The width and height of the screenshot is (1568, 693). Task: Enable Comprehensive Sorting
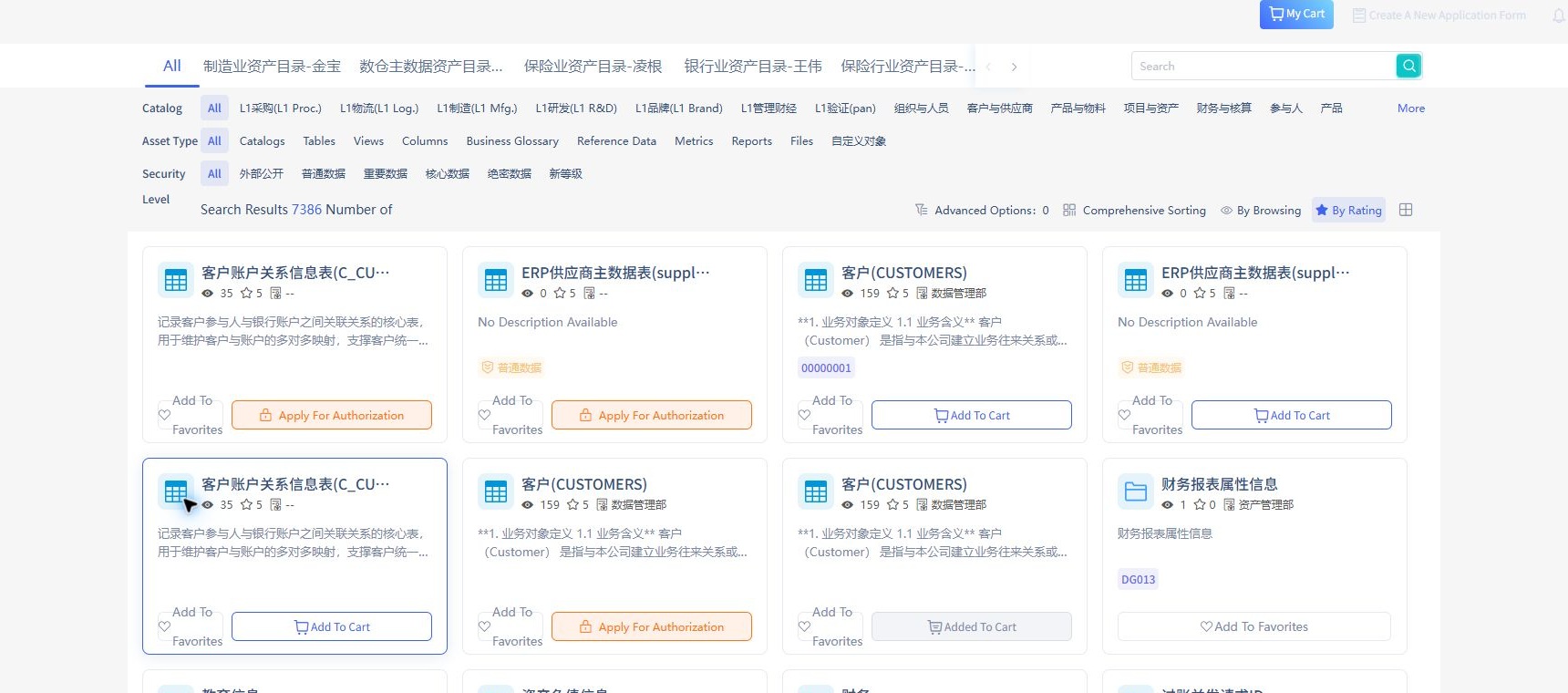[1134, 210]
